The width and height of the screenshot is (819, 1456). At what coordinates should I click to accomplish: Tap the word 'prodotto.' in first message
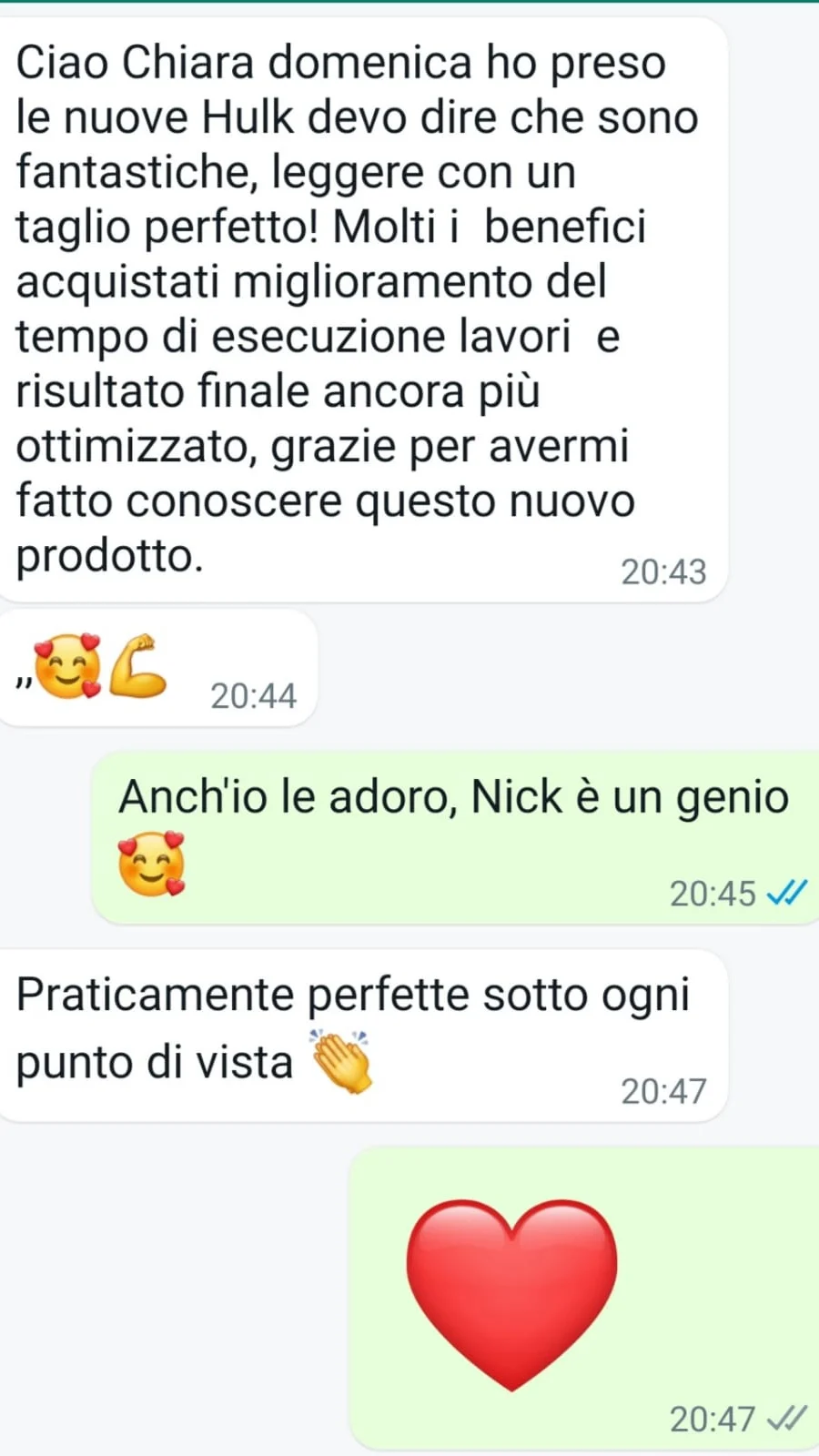click(x=109, y=555)
